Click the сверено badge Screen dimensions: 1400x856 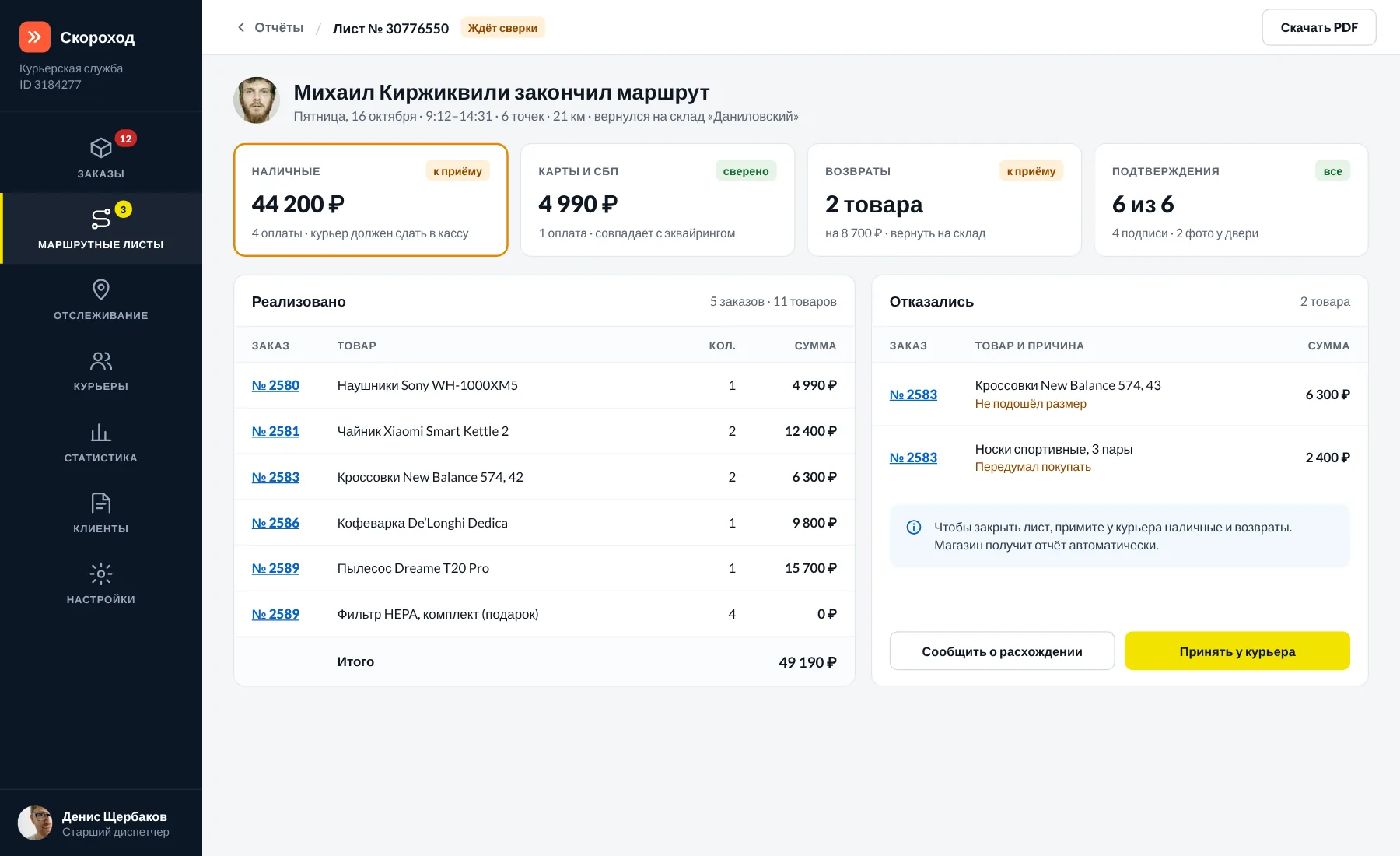coord(746,171)
